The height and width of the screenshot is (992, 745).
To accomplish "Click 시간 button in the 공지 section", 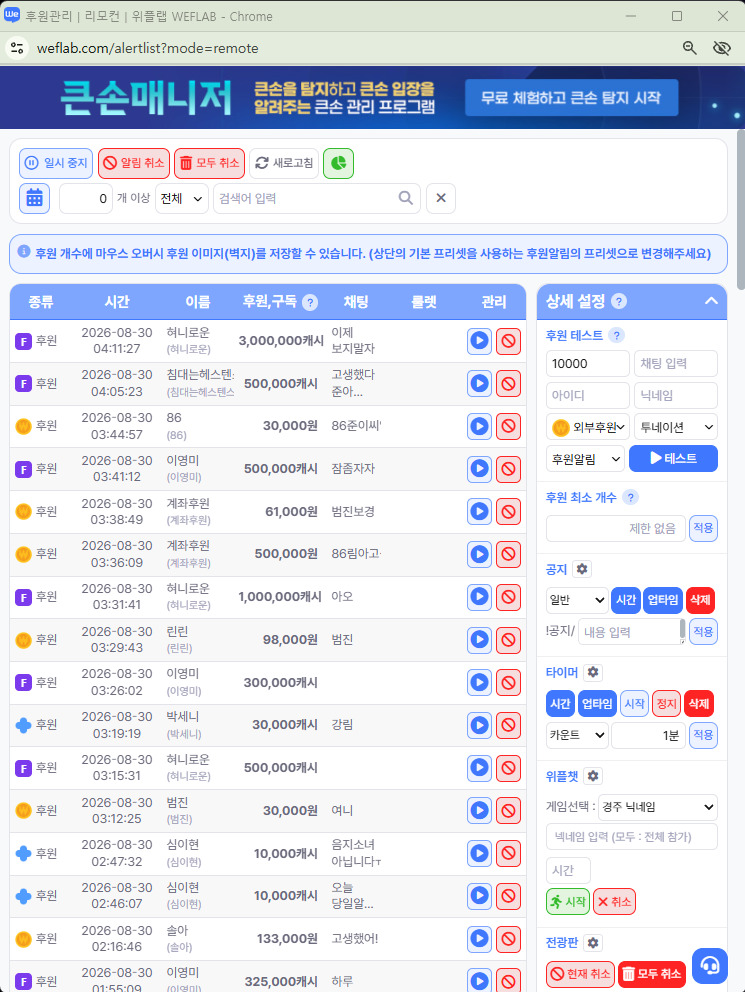I will pos(626,600).
